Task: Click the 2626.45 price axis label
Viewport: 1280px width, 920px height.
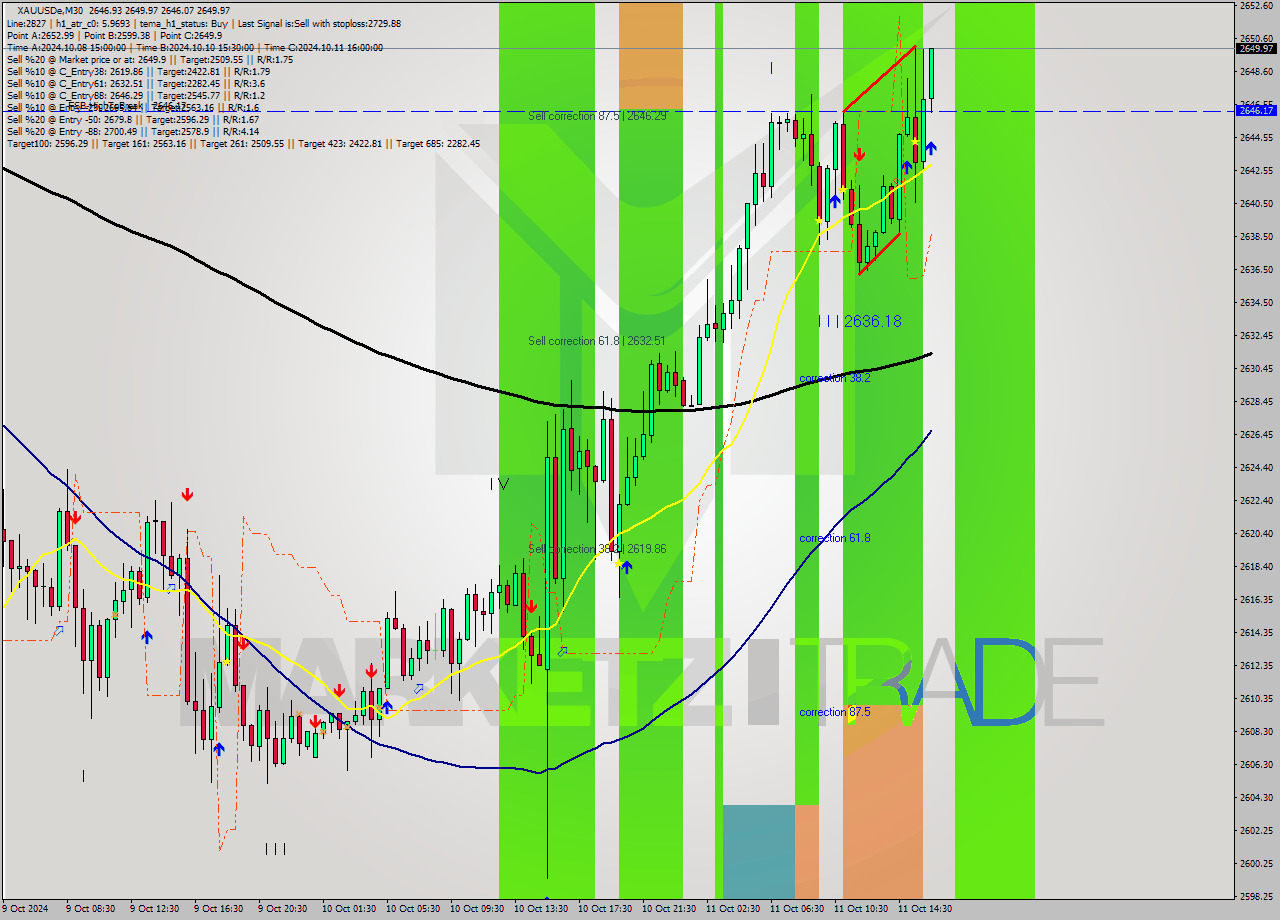Action: (1256, 435)
